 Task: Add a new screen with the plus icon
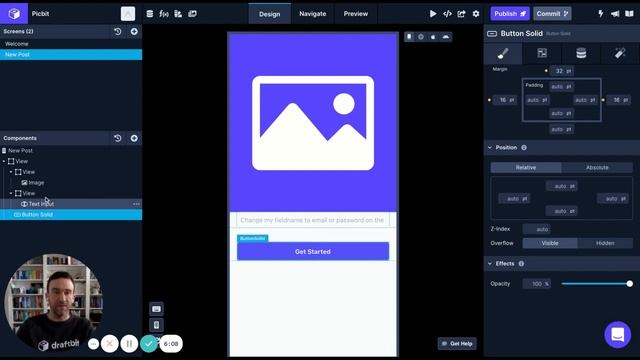coord(134,31)
